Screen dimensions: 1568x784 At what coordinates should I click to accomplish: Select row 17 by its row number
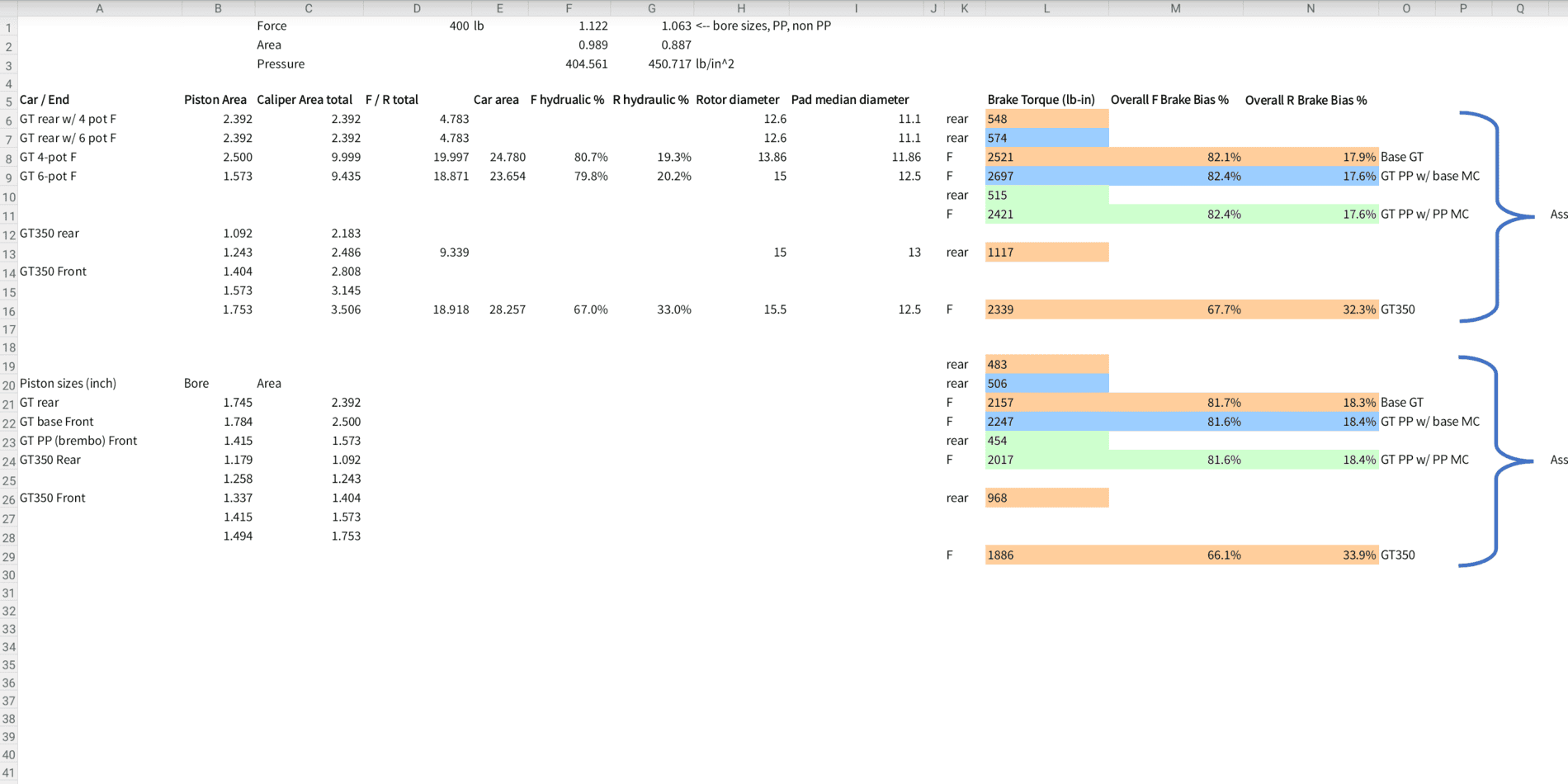(x=8, y=329)
